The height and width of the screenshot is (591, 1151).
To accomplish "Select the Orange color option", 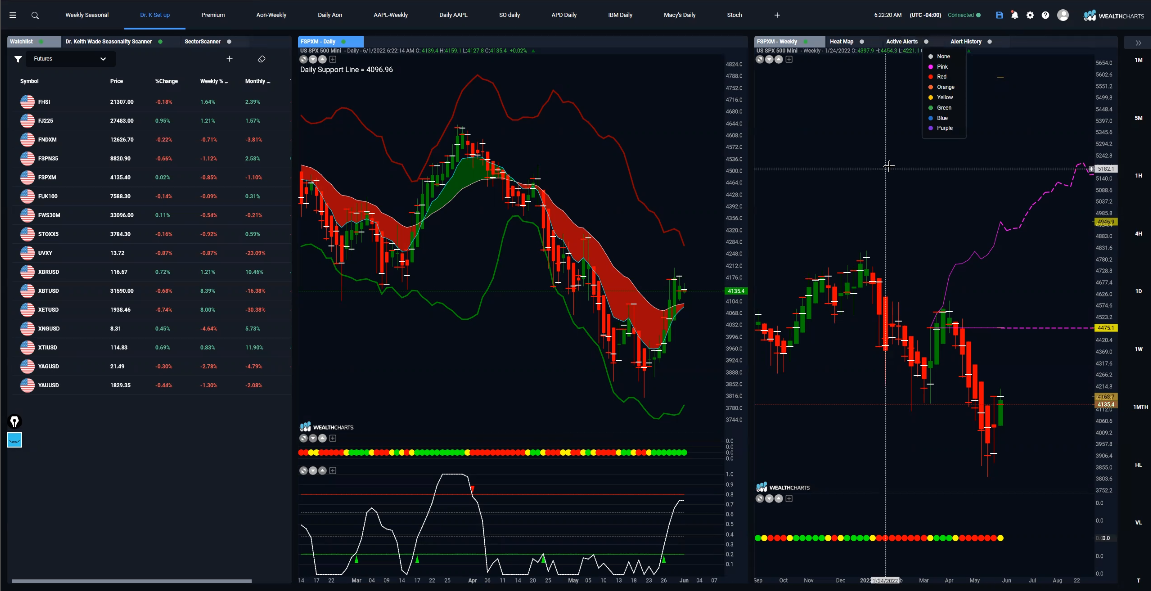I will click(x=944, y=87).
